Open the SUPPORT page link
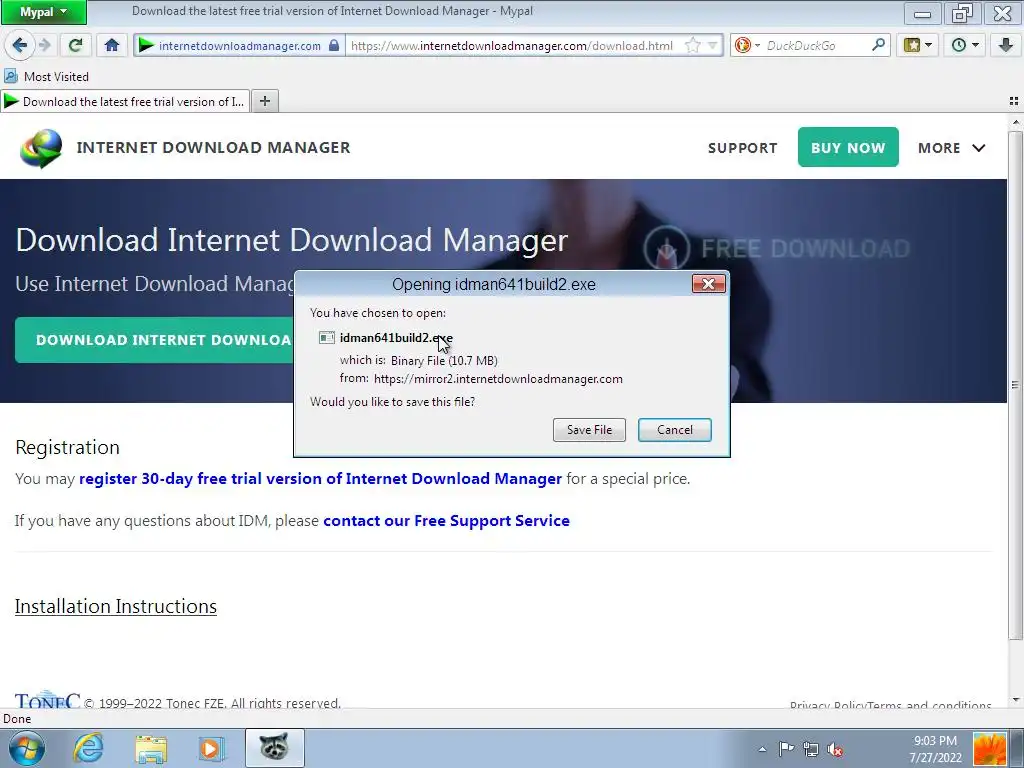 pos(743,148)
